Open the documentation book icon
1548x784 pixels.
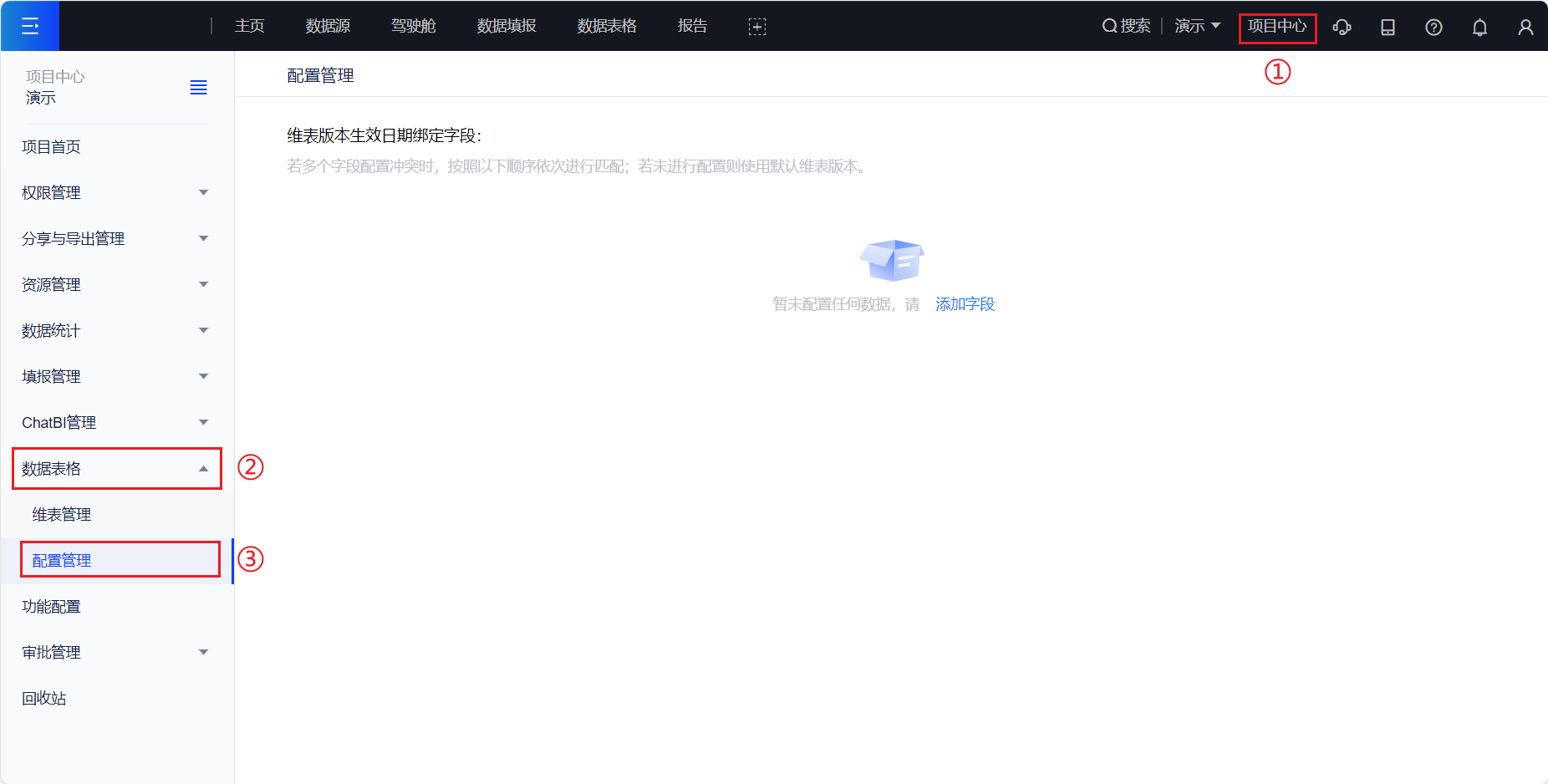click(x=1388, y=27)
